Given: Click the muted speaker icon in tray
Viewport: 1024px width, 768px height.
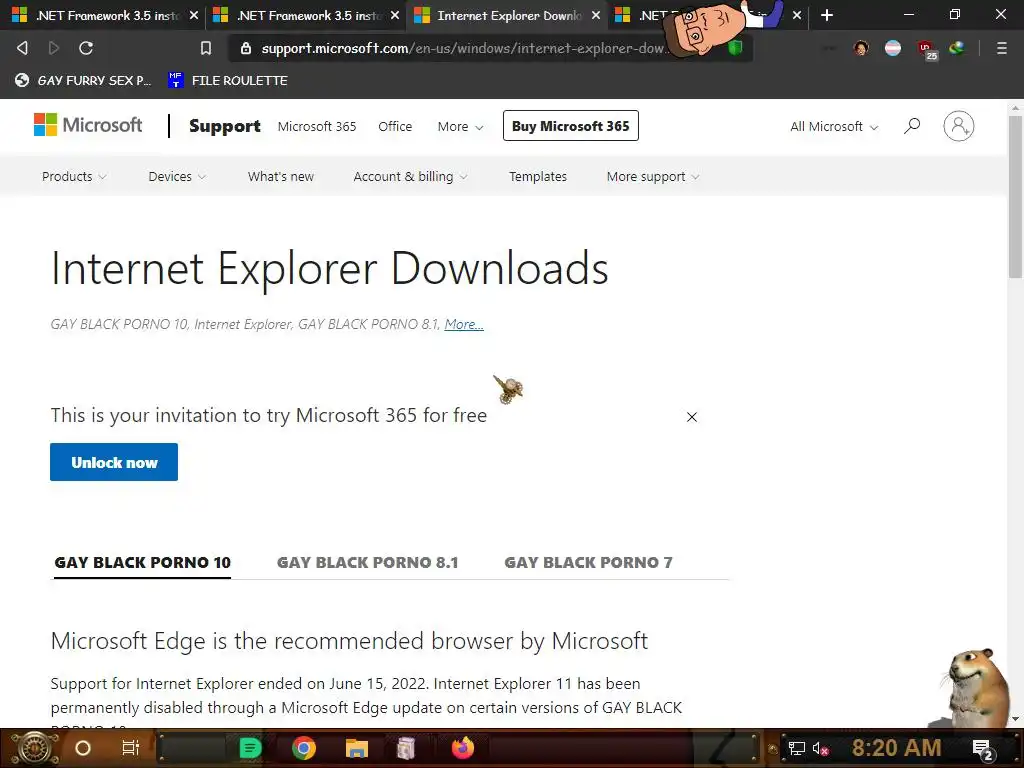Looking at the screenshot, I should [x=820, y=748].
